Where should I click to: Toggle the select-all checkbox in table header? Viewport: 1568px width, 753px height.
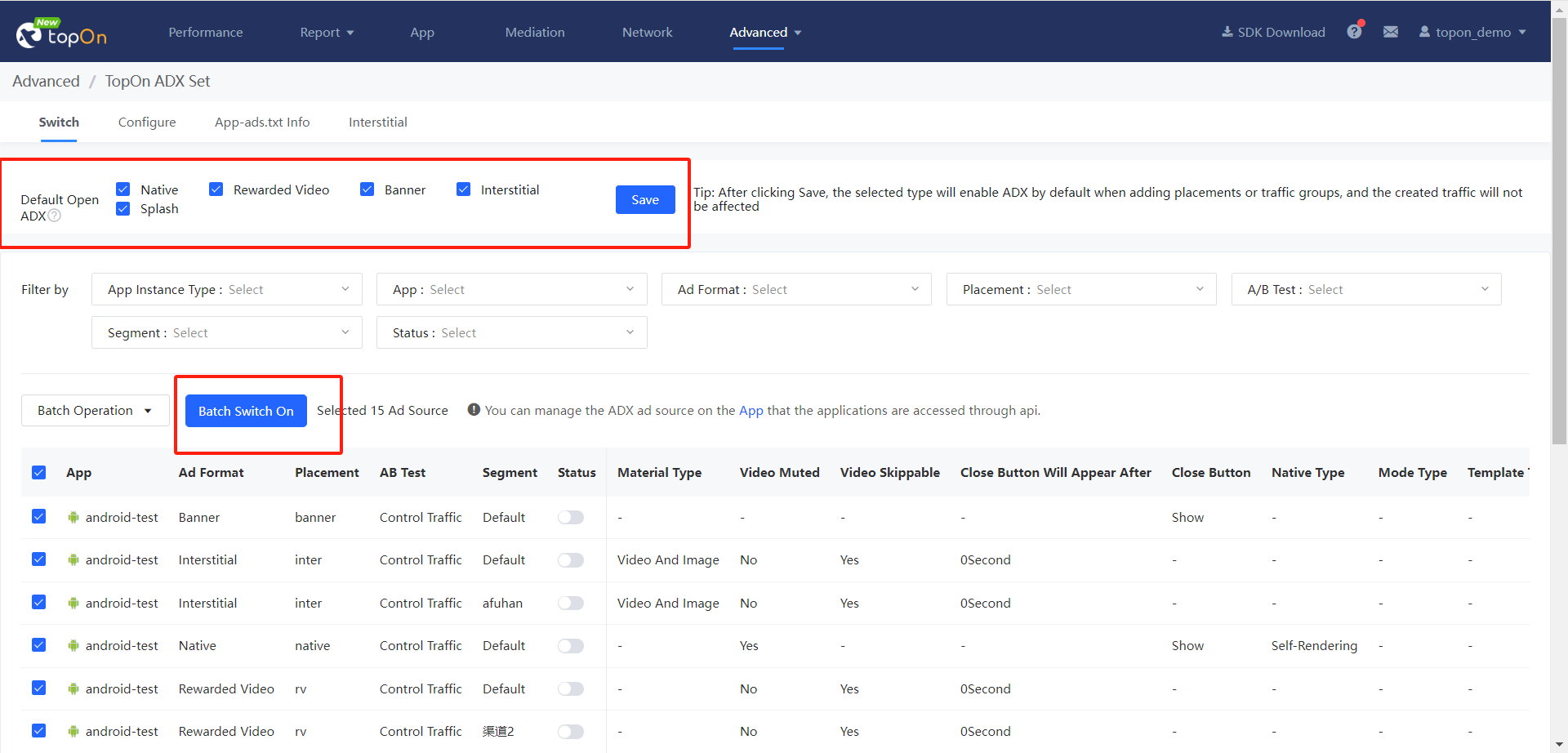coord(39,473)
